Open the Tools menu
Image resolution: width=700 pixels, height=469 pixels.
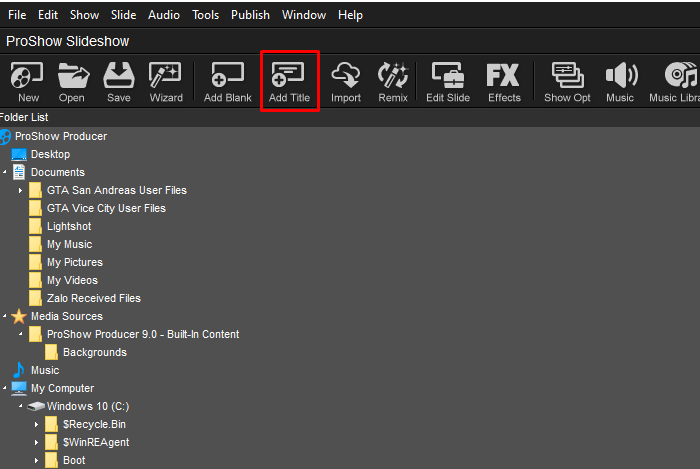click(205, 15)
